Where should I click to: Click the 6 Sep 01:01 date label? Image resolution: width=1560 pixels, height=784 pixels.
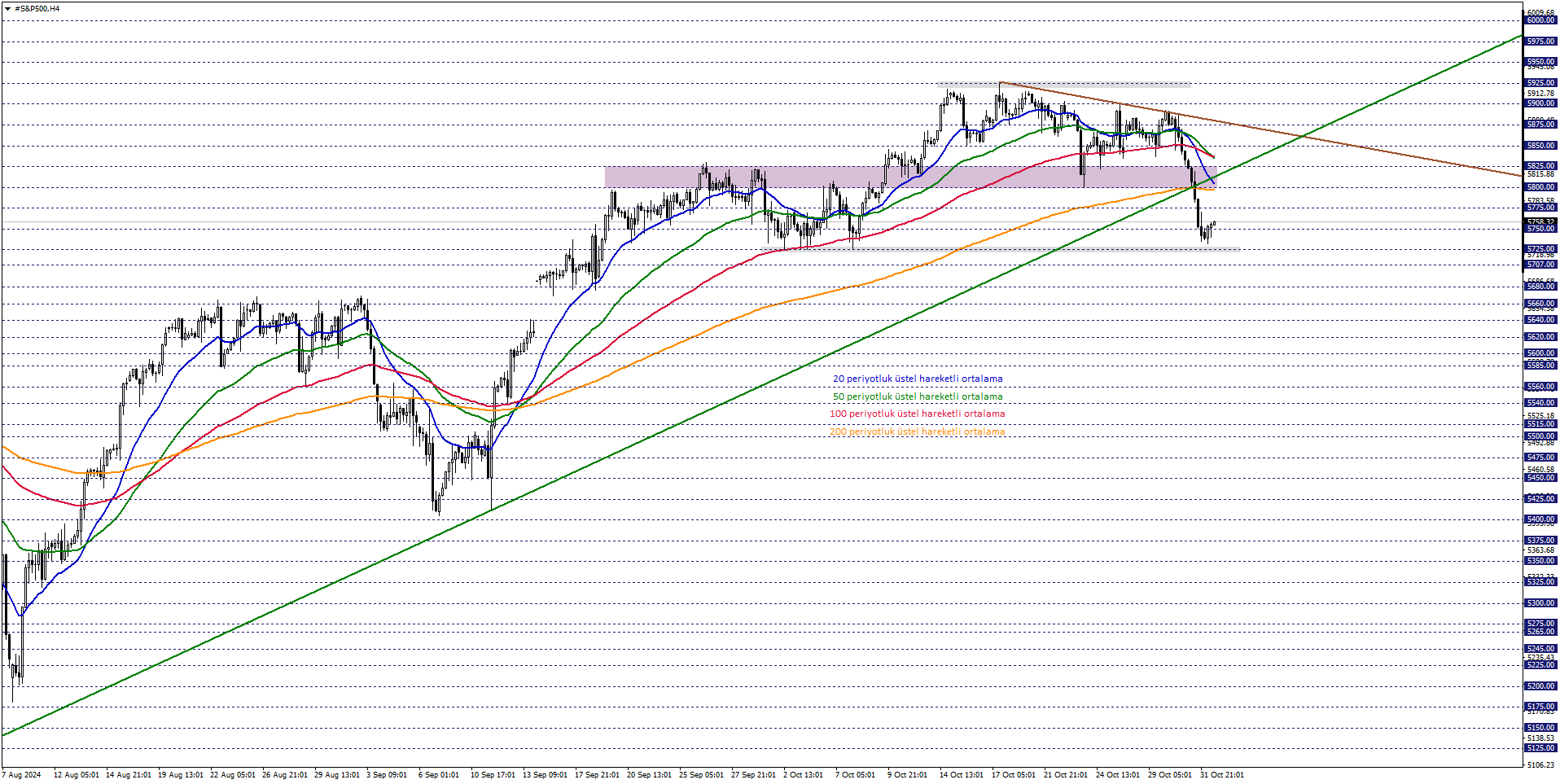point(439,775)
